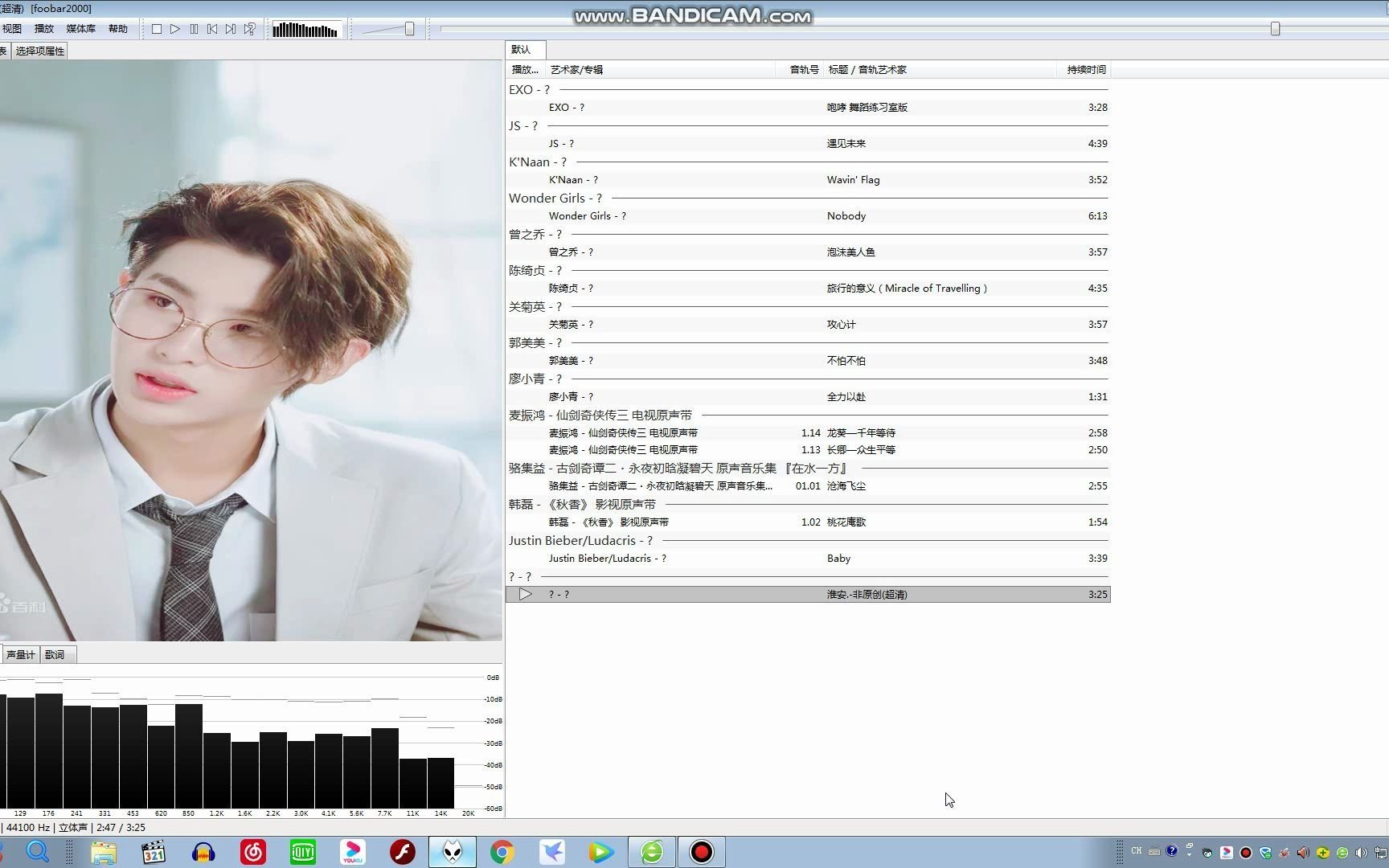Open the blue bird app in taskbar
Viewport: 1389px width, 868px height.
pos(552,852)
